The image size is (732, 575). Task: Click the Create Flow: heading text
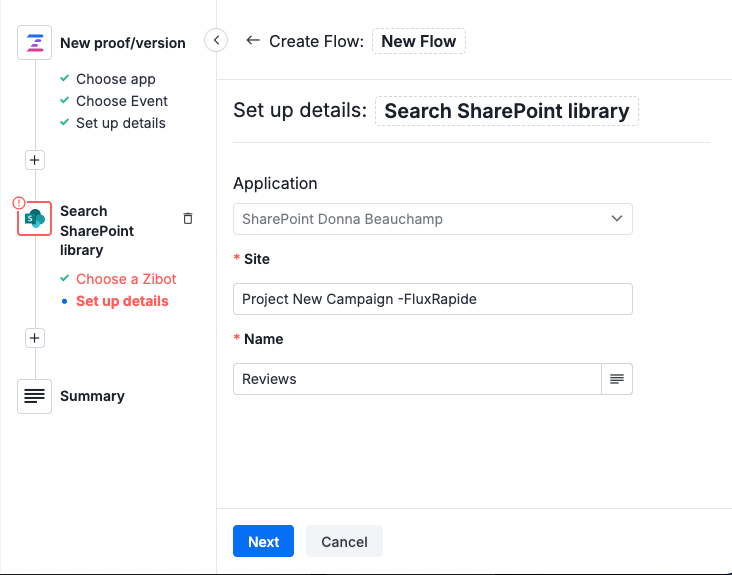tap(316, 41)
